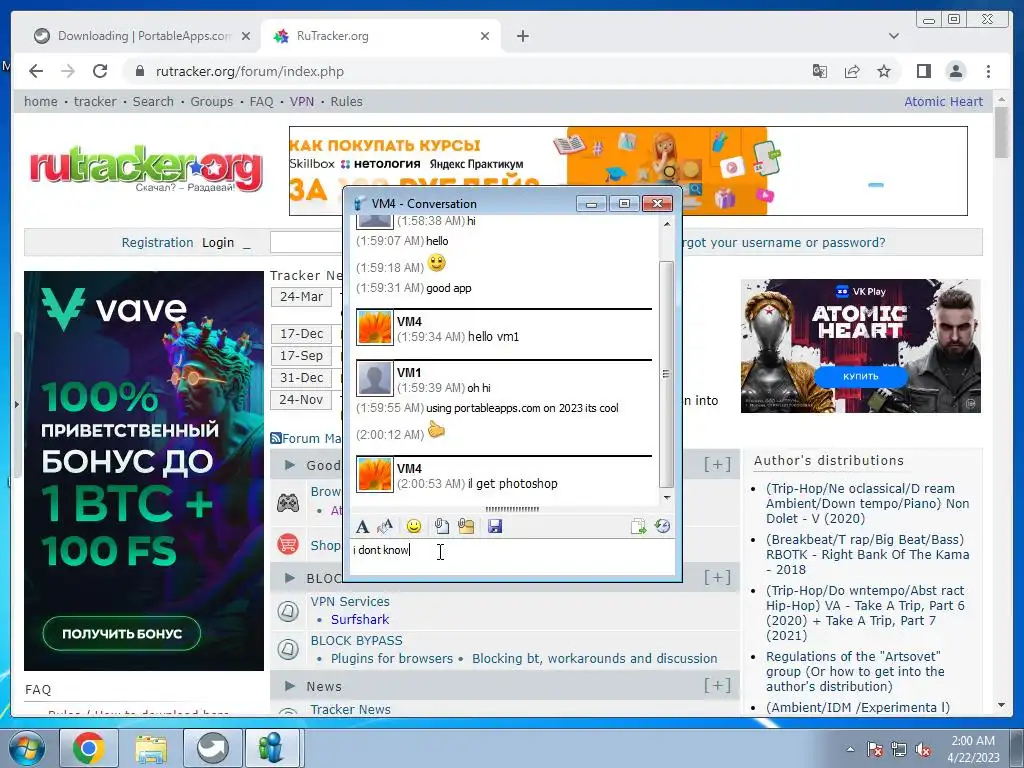Open Chrome profile avatar menu

pos(955,71)
